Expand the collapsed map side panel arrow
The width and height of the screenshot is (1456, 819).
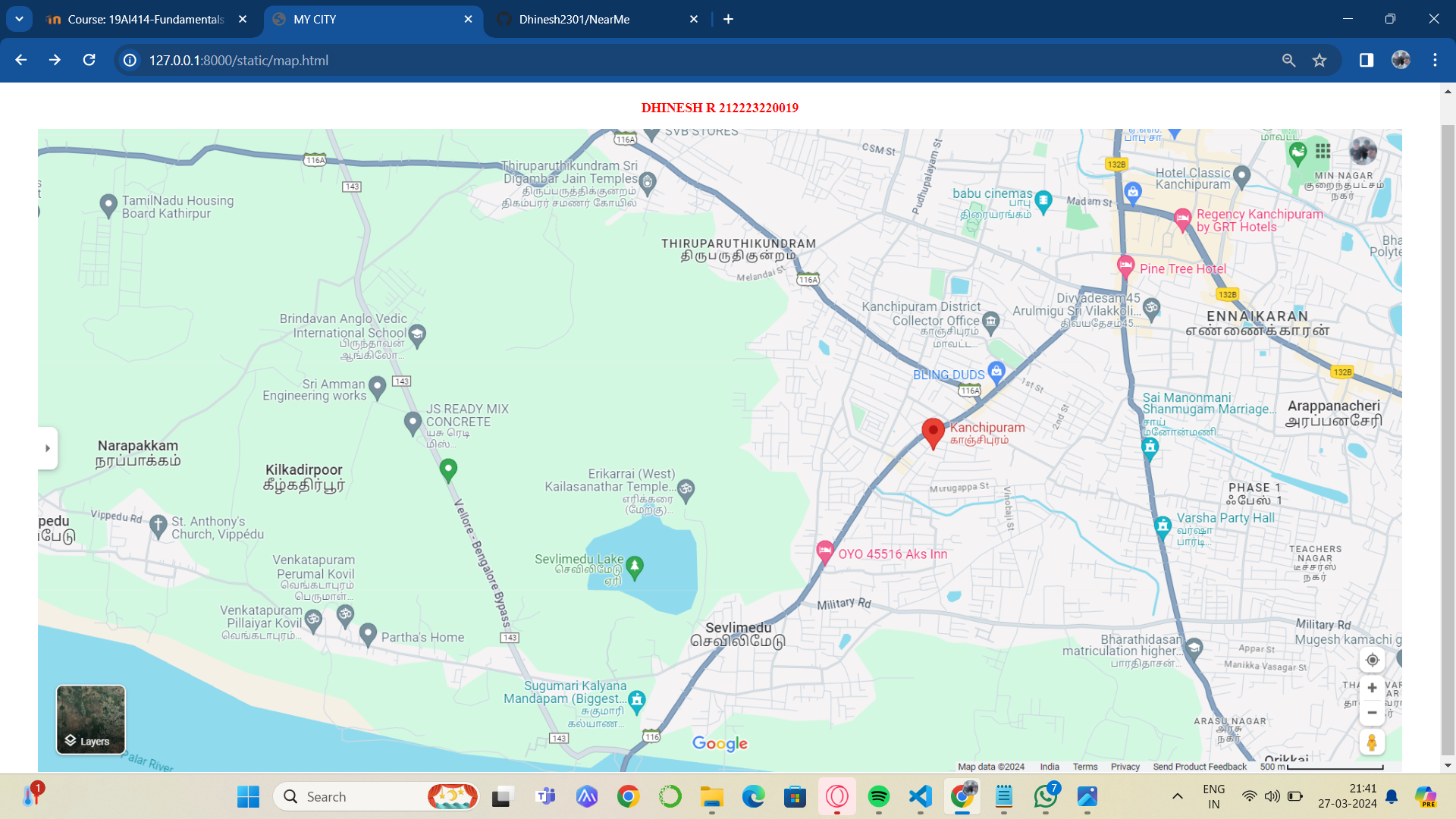47,448
